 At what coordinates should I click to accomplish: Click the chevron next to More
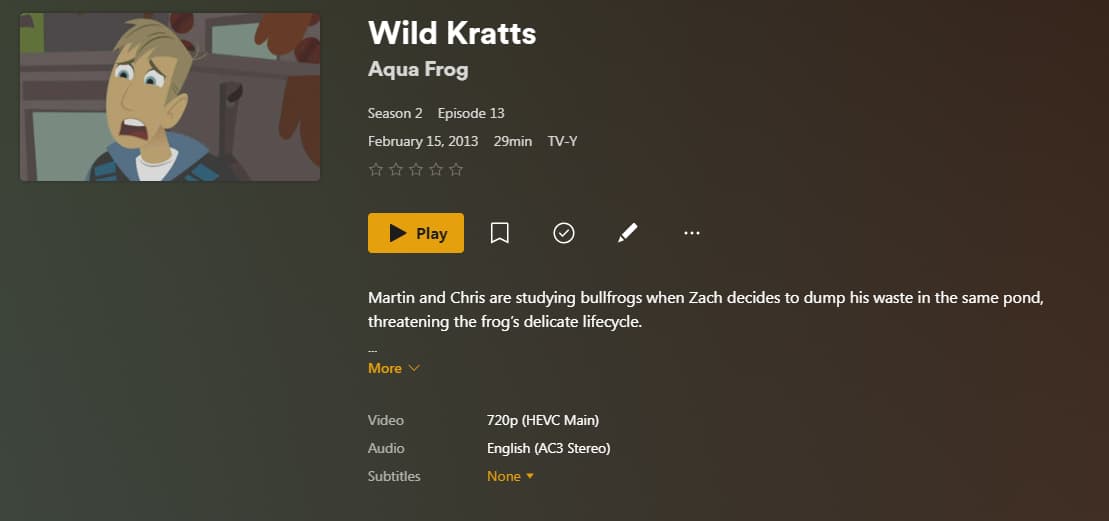tap(414, 368)
